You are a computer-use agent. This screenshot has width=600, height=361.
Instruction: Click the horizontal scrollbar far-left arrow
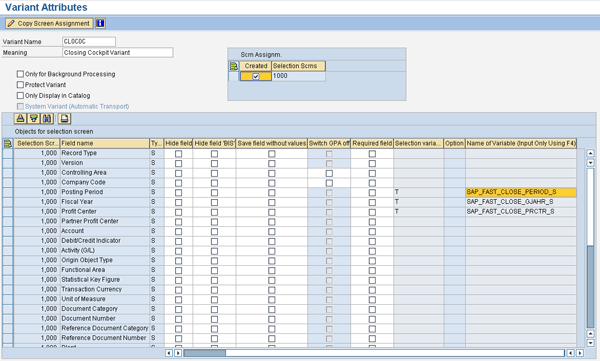[169, 353]
